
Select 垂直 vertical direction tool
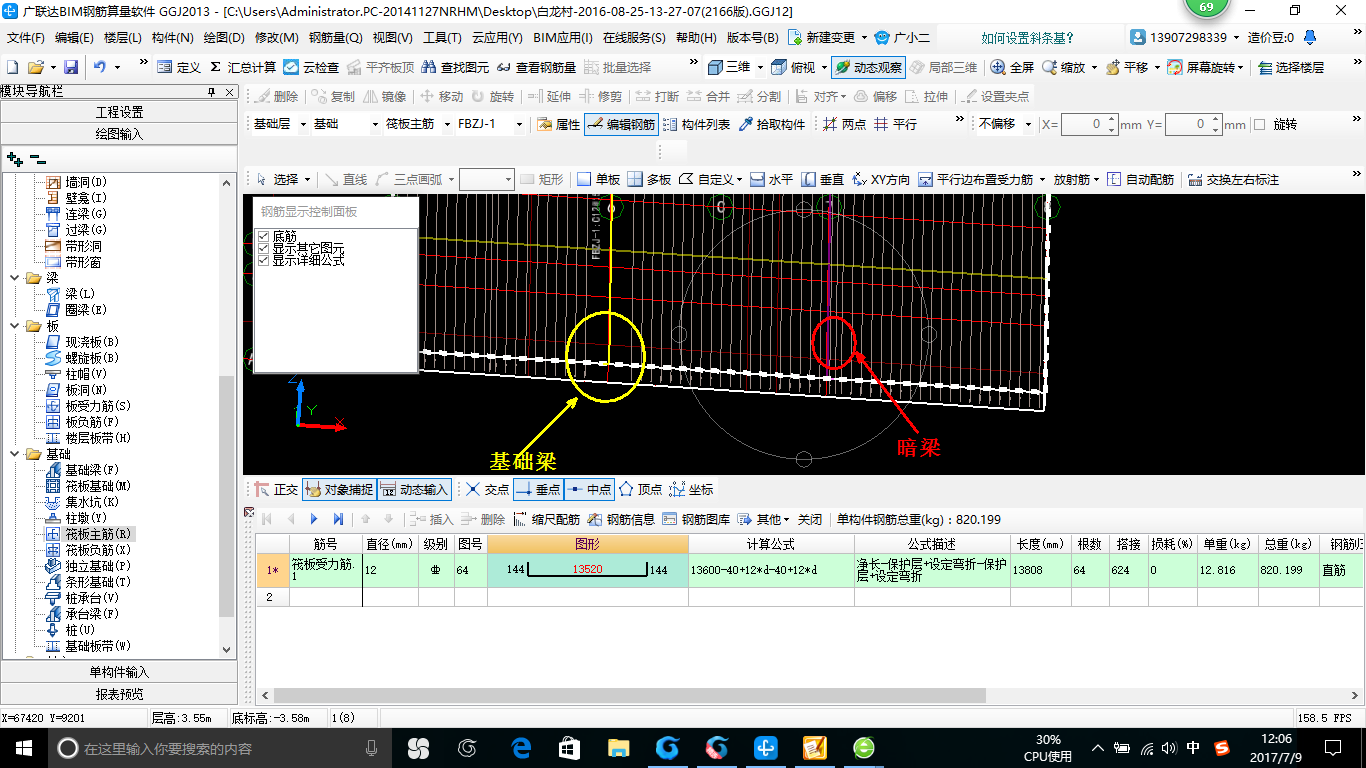pos(822,180)
